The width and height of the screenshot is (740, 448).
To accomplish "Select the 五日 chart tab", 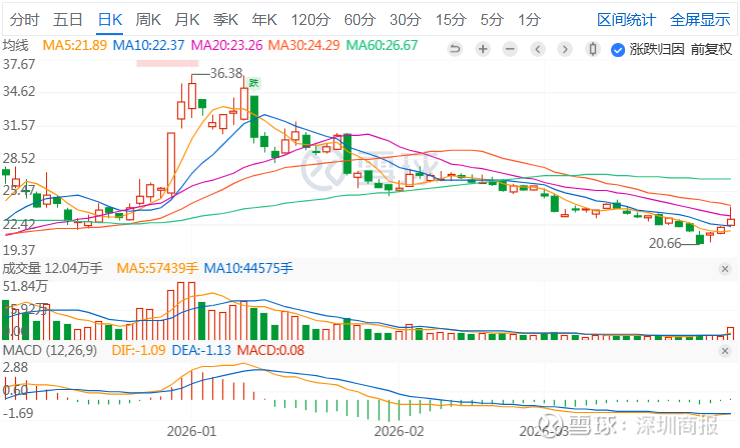I will [68, 19].
